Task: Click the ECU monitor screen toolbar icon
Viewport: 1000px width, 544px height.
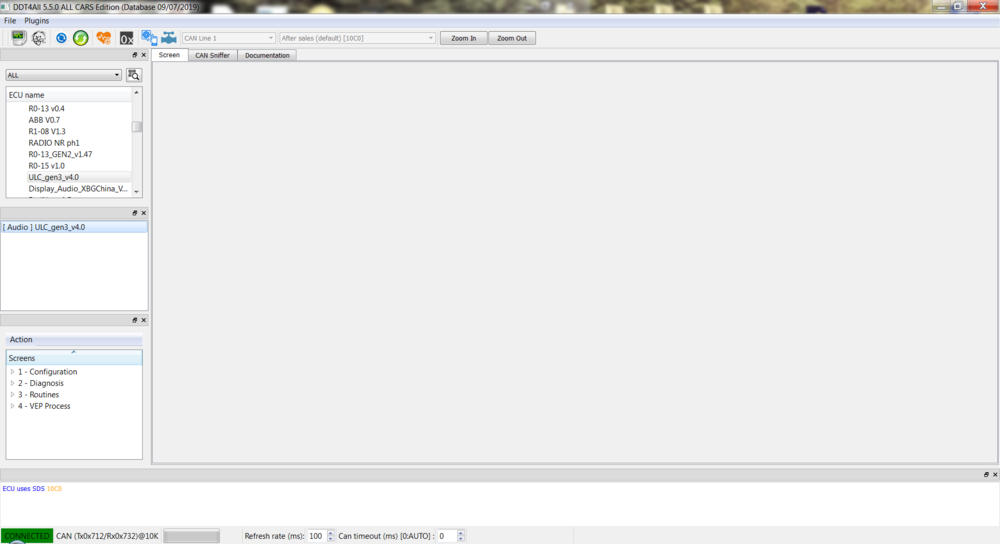Action: (18, 38)
